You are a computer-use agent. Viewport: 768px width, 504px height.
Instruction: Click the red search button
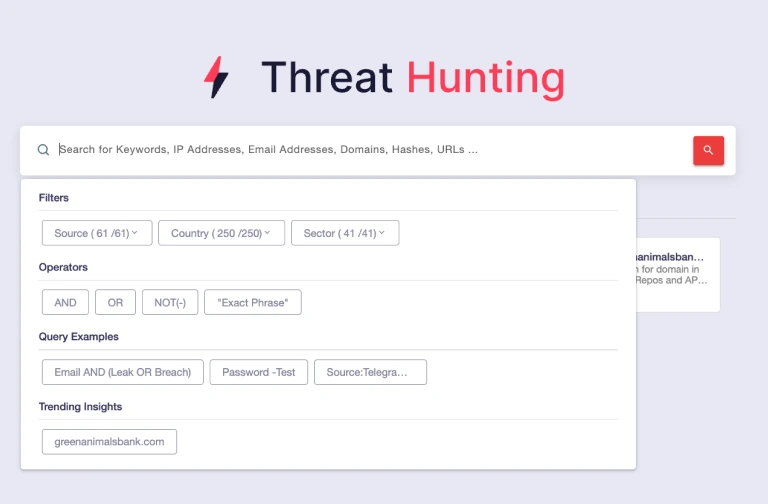click(x=708, y=150)
